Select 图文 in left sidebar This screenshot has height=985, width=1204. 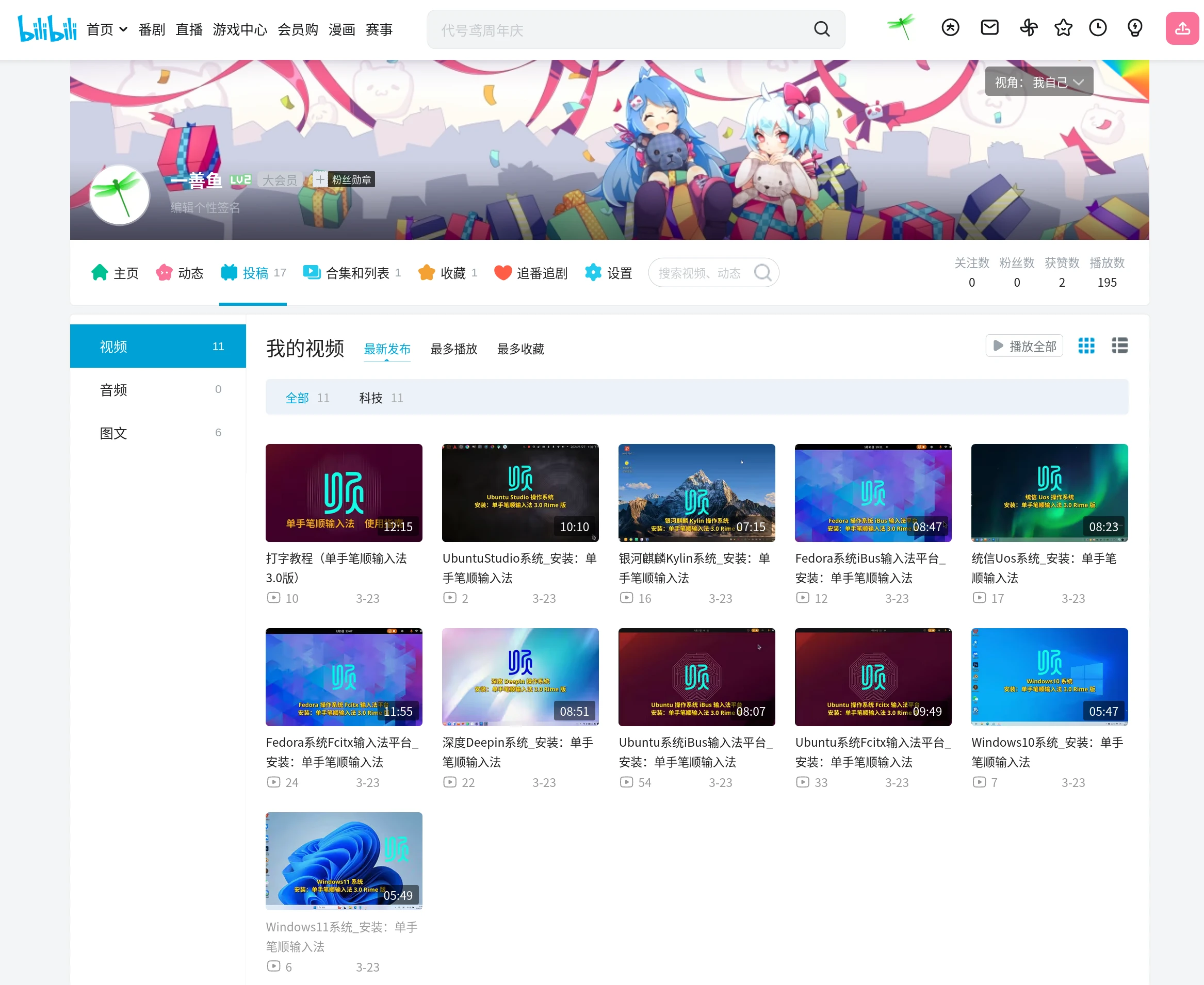pyautogui.click(x=158, y=433)
